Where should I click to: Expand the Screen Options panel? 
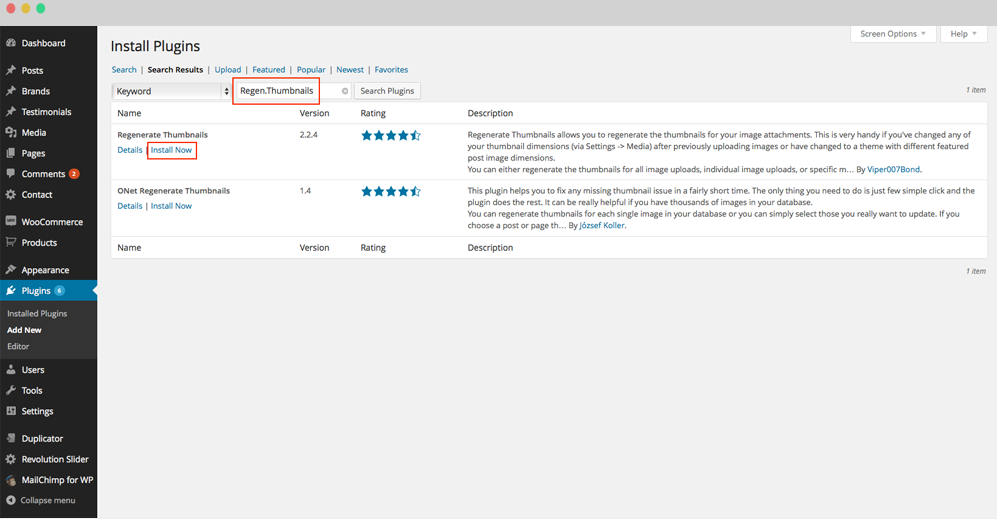892,34
